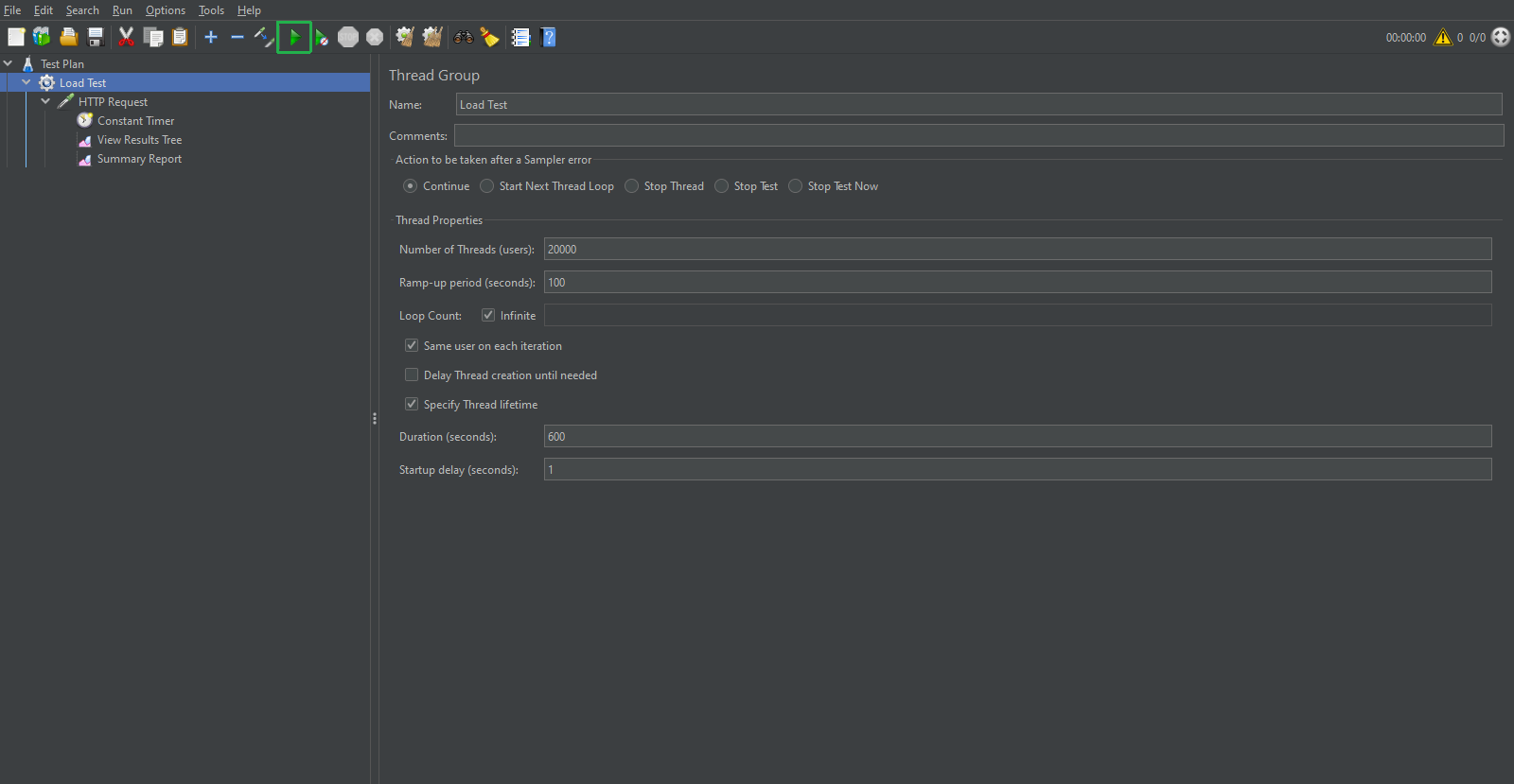Screen dimensions: 1514x784
Task: Collapse the Load Test thread group node
Action: [26, 82]
